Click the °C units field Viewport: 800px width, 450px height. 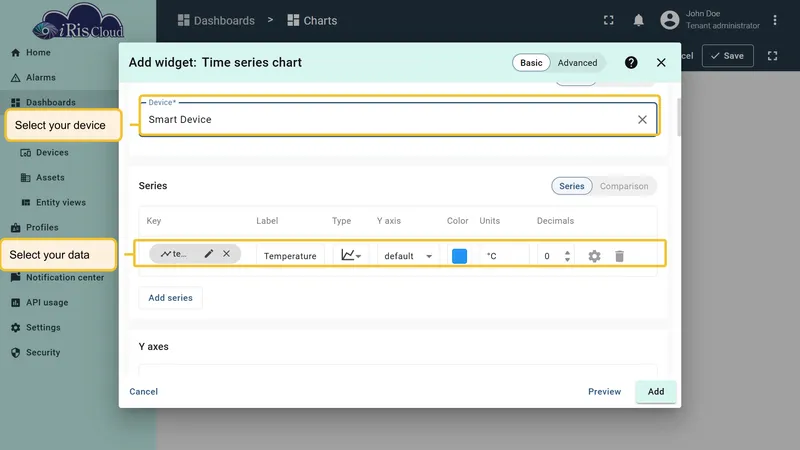click(503, 256)
